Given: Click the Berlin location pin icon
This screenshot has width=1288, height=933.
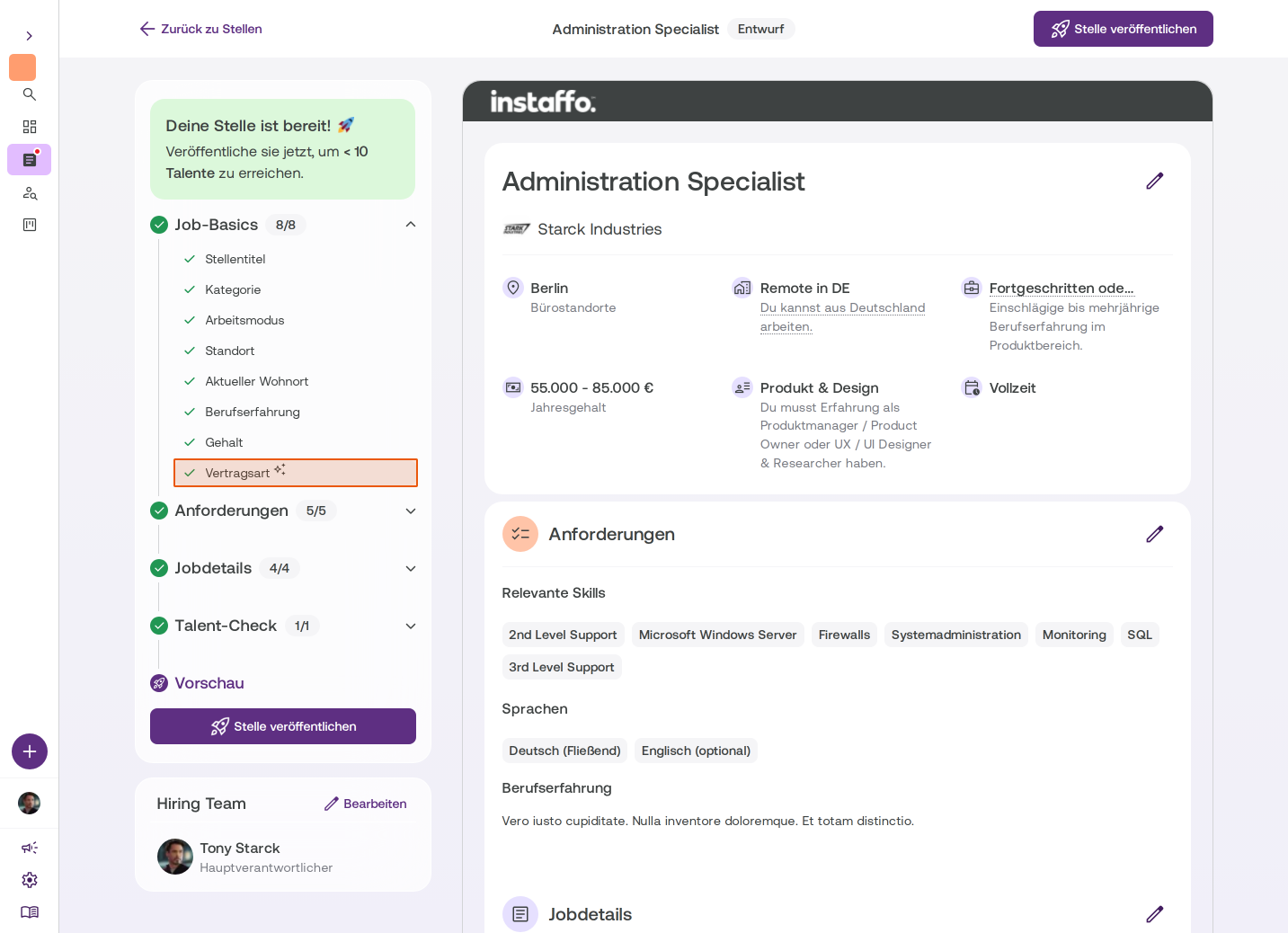Looking at the screenshot, I should 513,288.
